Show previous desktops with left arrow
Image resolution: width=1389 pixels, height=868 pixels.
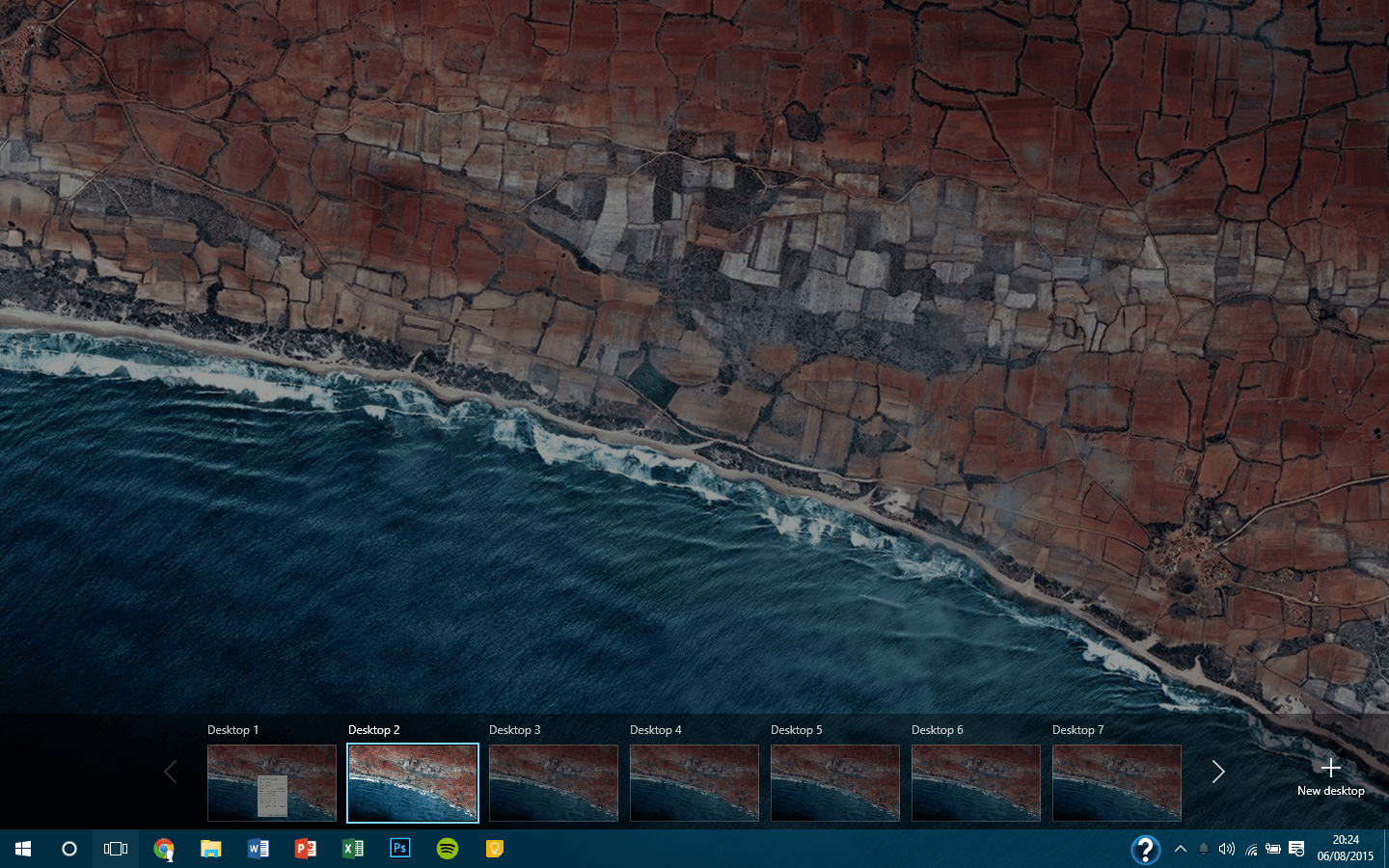[x=171, y=772]
